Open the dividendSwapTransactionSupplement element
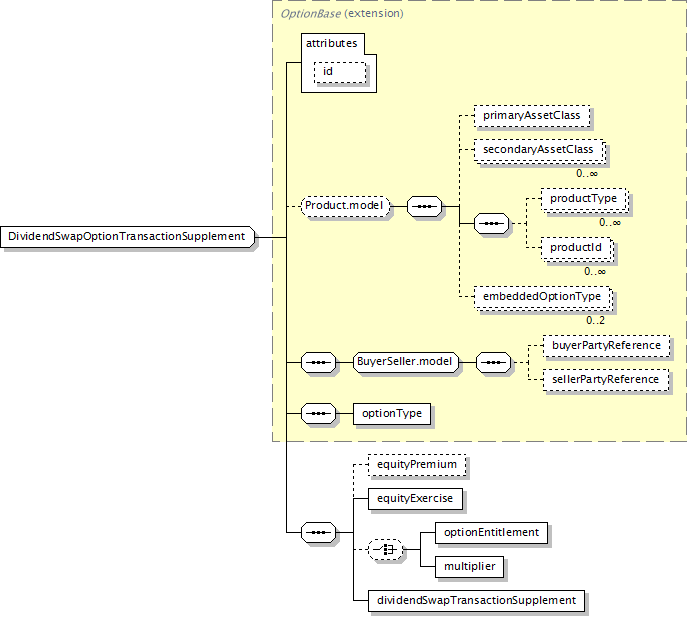 pos(475,600)
